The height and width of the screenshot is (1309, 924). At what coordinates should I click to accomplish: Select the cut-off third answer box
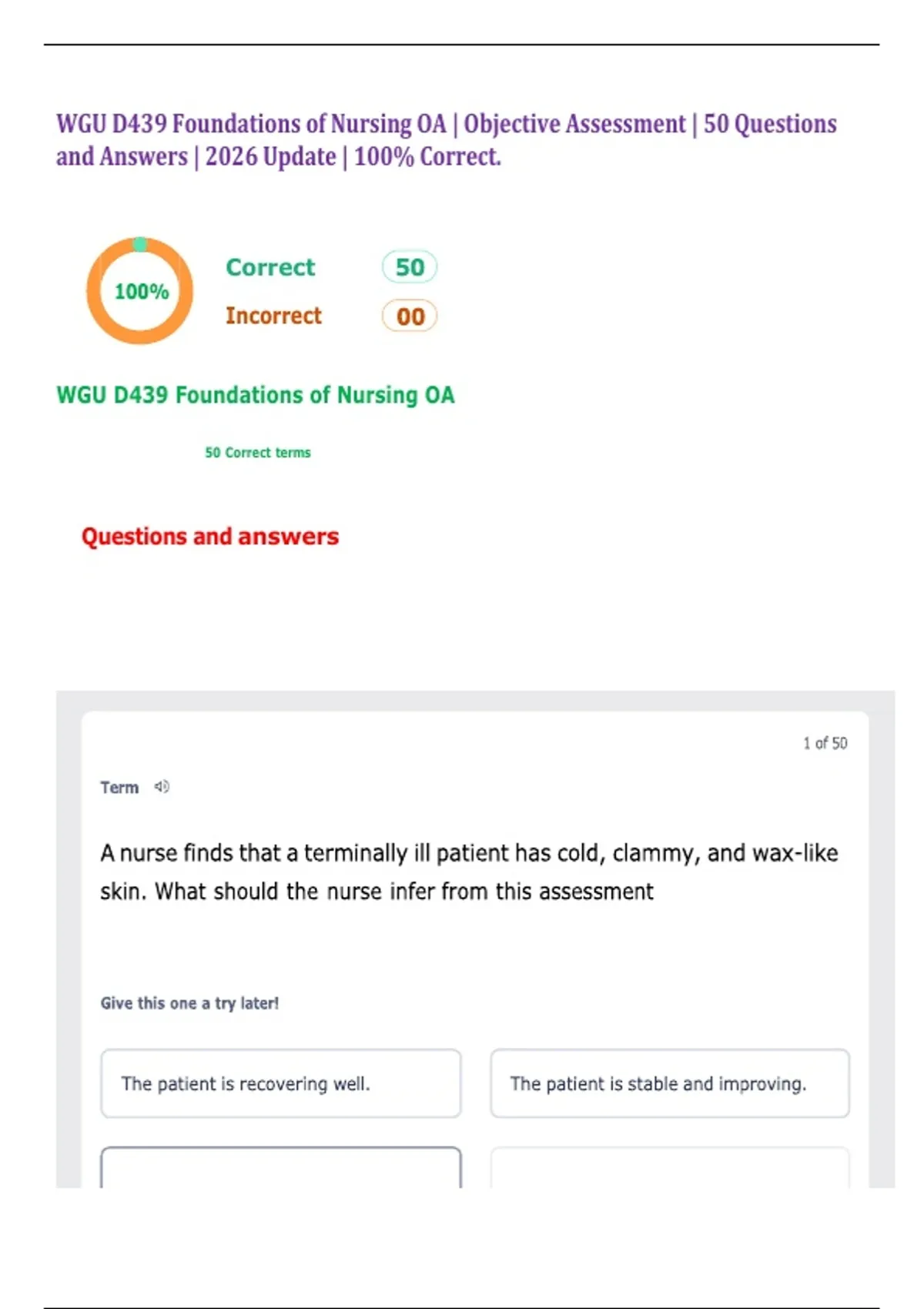pyautogui.click(x=281, y=1169)
